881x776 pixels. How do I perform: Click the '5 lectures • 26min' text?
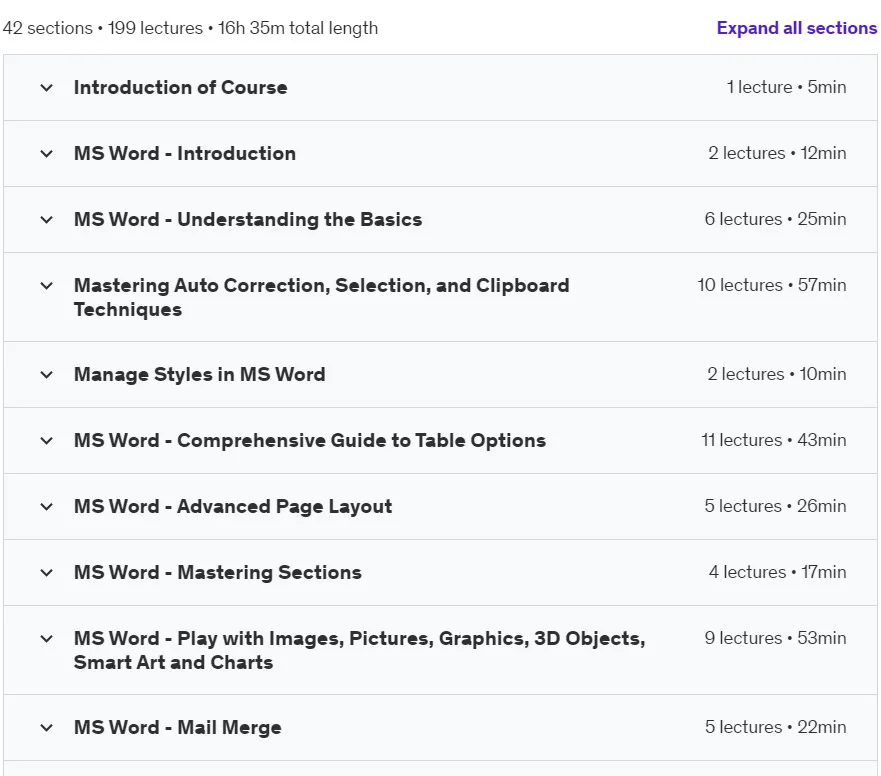[x=775, y=506]
